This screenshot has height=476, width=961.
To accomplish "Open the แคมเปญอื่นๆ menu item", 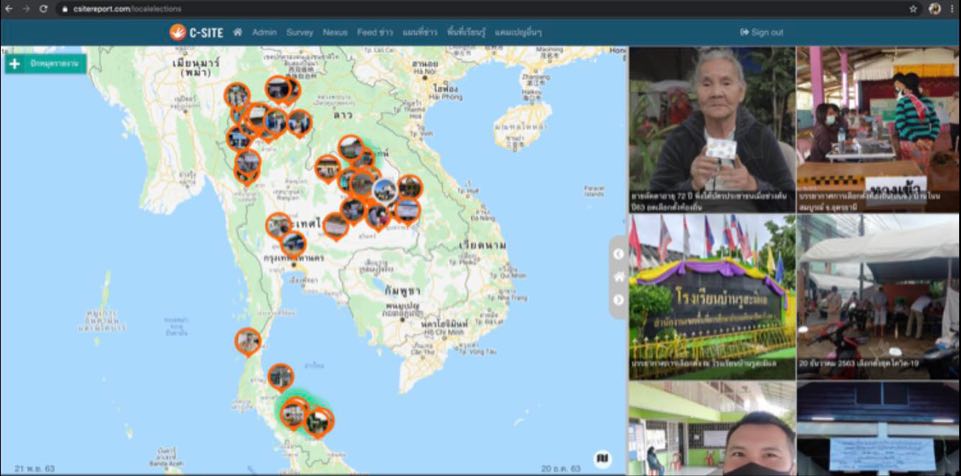I will click(518, 32).
